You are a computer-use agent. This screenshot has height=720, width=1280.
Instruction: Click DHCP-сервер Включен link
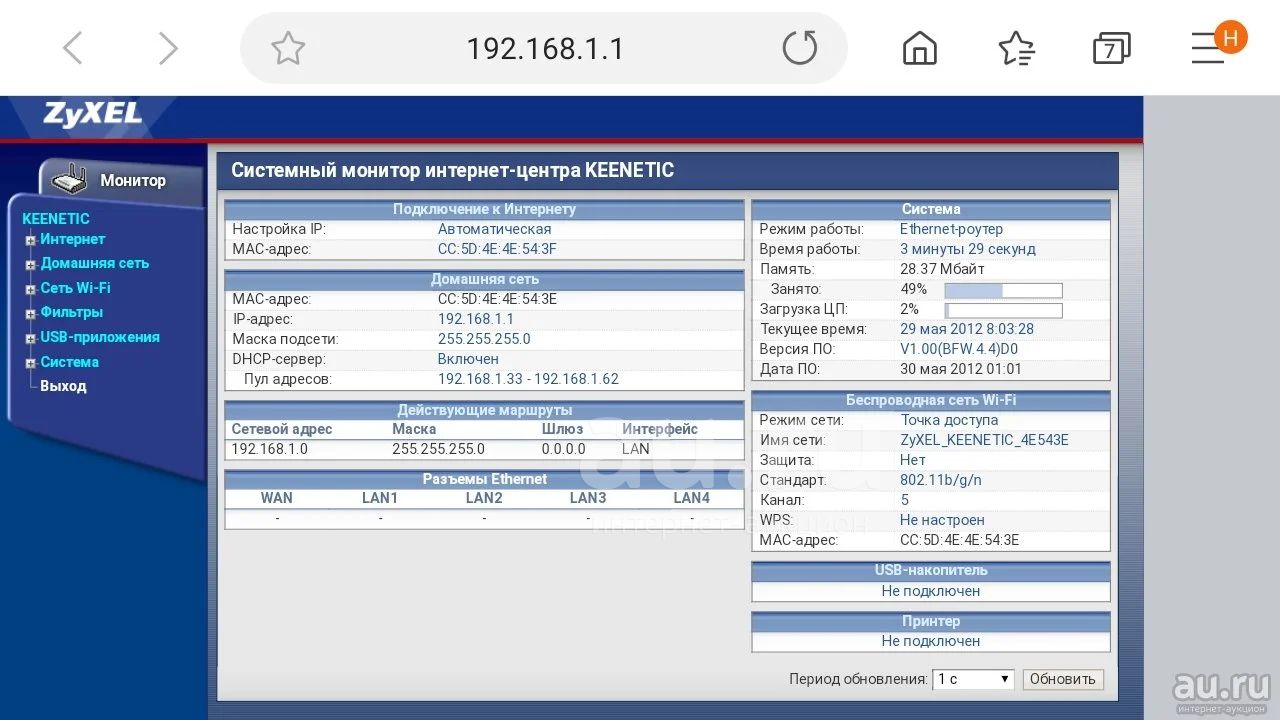(468, 359)
